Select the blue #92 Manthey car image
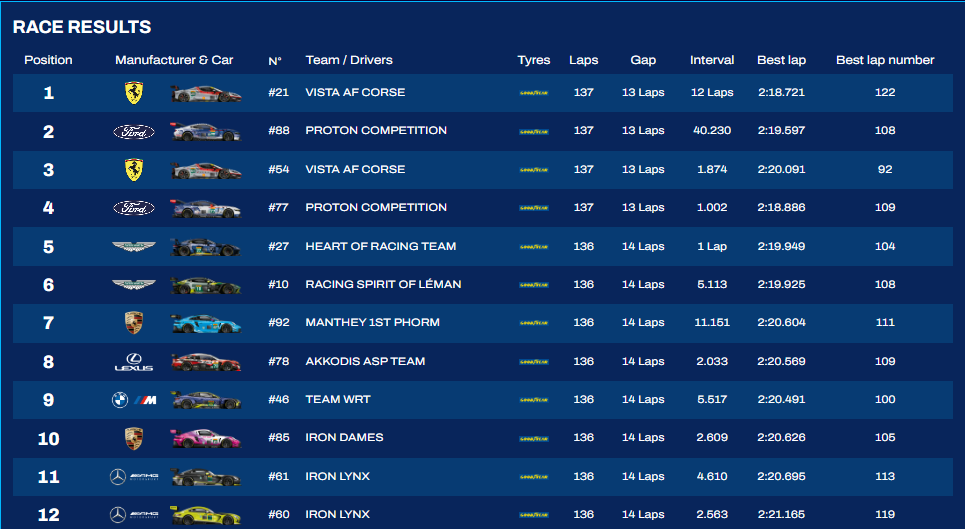This screenshot has width=965, height=529. coord(206,324)
